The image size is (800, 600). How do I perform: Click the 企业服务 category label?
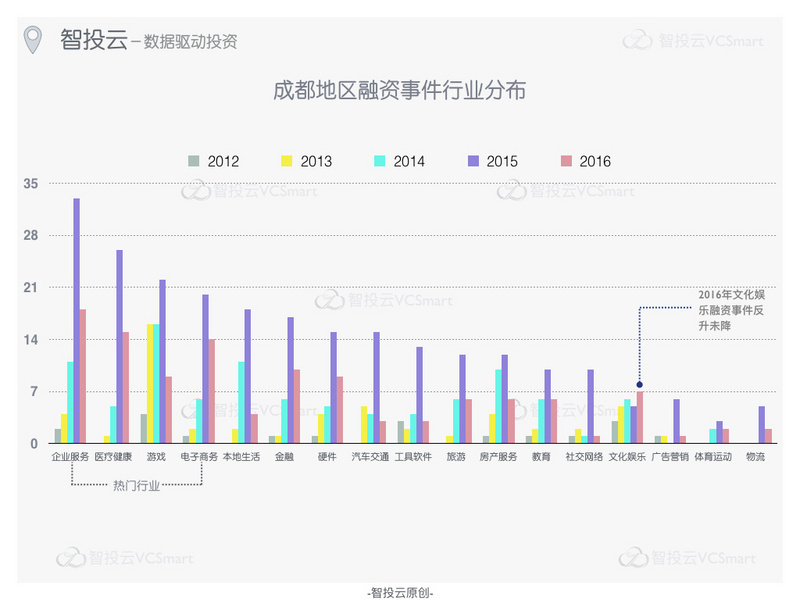(70, 457)
